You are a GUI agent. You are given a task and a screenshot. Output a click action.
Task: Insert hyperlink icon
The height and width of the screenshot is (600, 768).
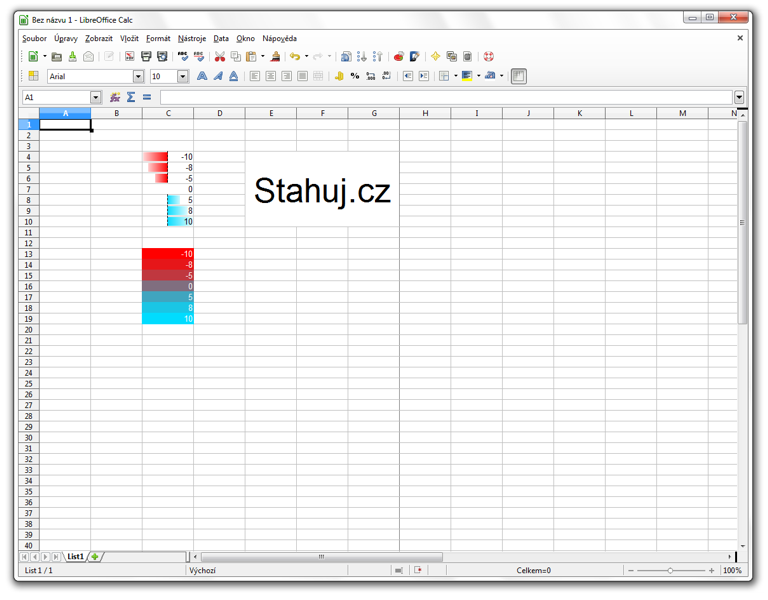(x=346, y=56)
